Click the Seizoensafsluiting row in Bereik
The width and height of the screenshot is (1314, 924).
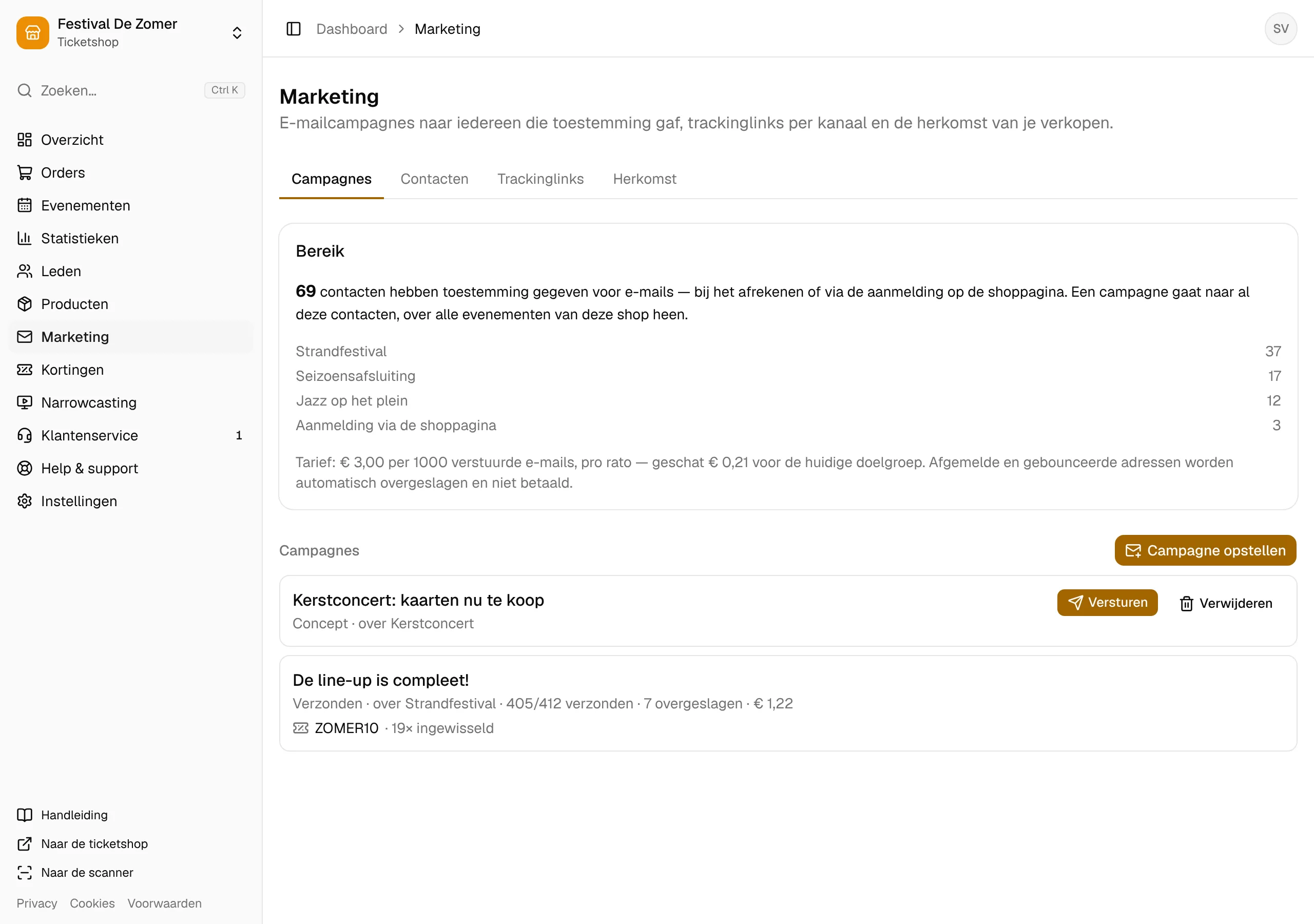pyautogui.click(x=788, y=376)
